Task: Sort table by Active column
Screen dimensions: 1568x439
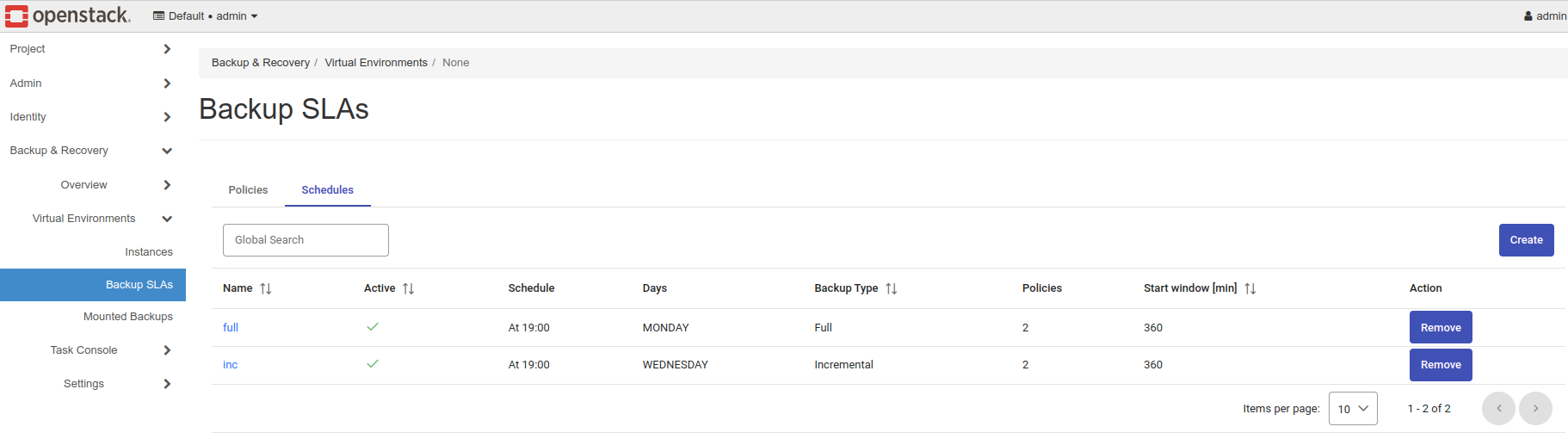Action: tap(408, 289)
